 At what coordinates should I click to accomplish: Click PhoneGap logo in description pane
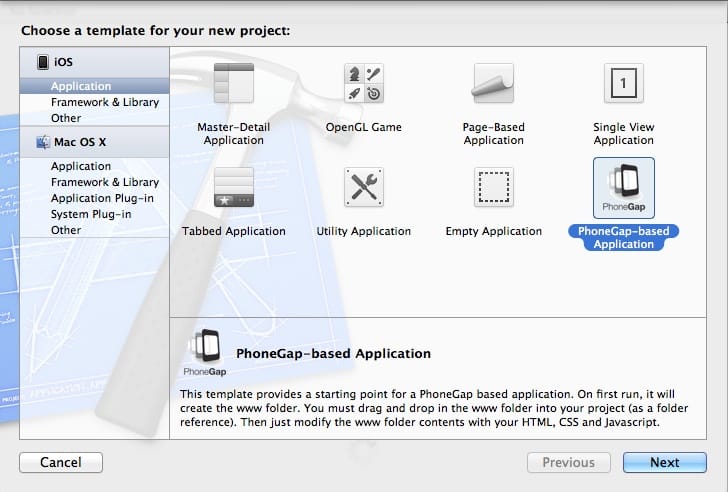point(205,353)
